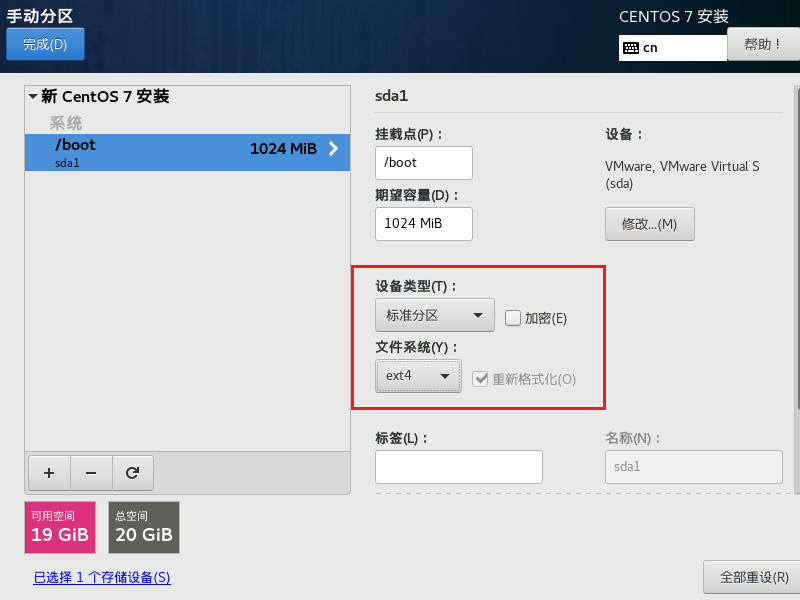Click the keyboard layout icon next to cn
Image resolution: width=800 pixels, height=600 pixels.
click(x=631, y=48)
